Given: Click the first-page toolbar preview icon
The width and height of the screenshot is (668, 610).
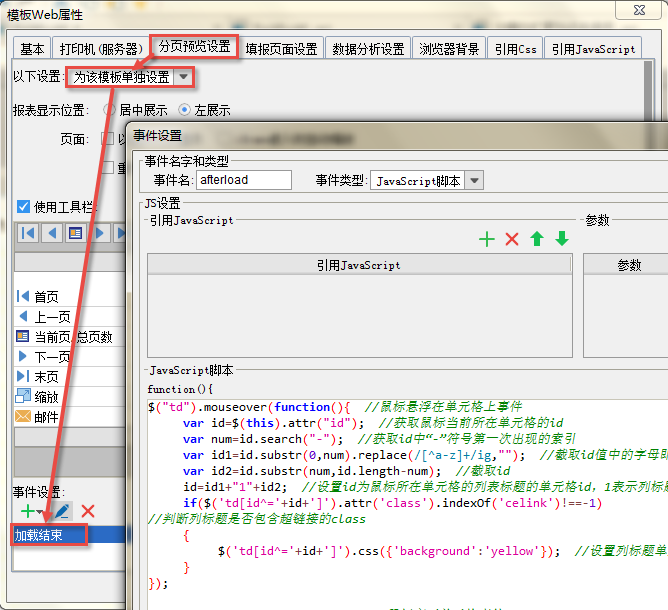Looking at the screenshot, I should 28,233.
